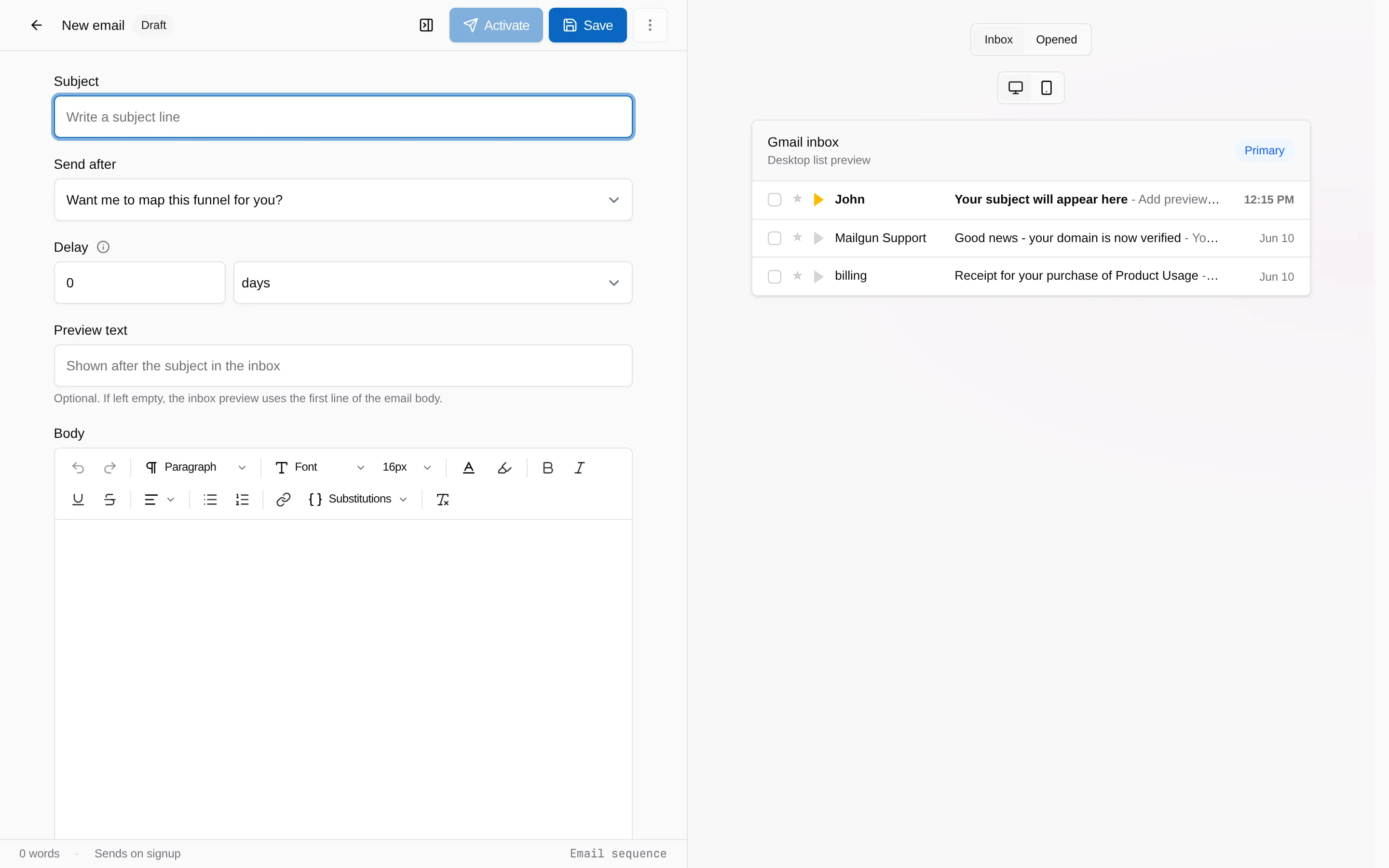This screenshot has height=868, width=1389.
Task: Open the Font family dropdown
Action: pyautogui.click(x=319, y=468)
